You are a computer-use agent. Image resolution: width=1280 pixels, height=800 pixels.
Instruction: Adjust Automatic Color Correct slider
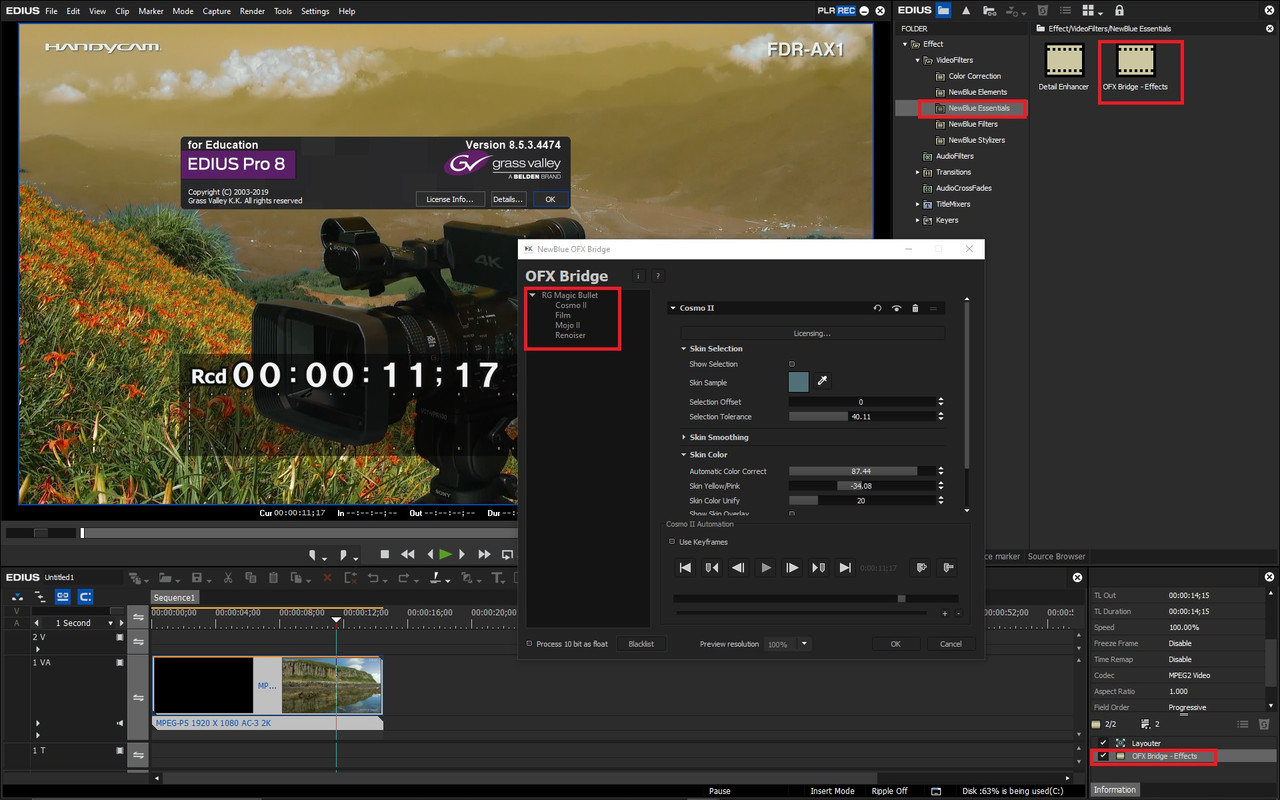click(x=860, y=471)
